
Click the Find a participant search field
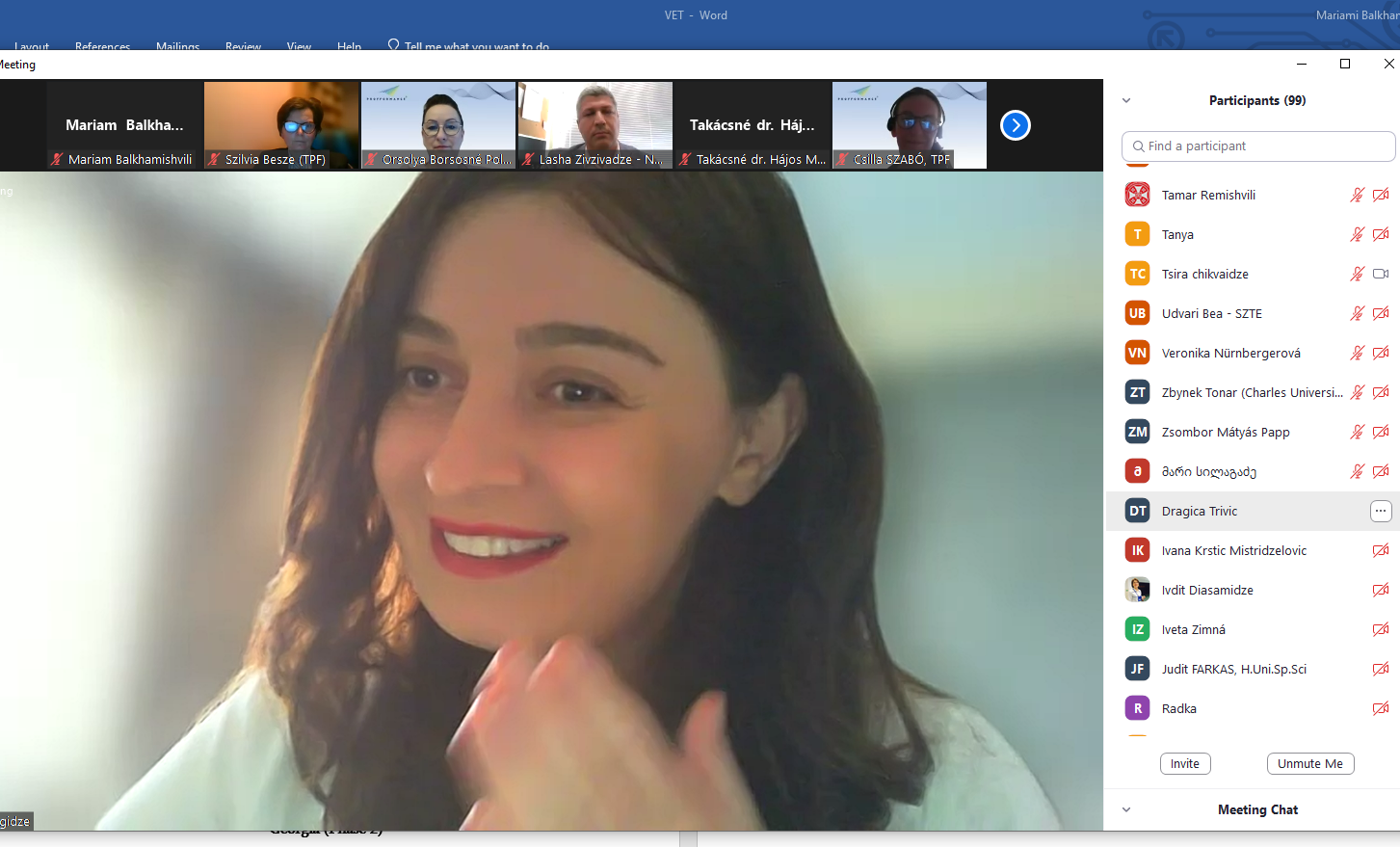(1258, 146)
